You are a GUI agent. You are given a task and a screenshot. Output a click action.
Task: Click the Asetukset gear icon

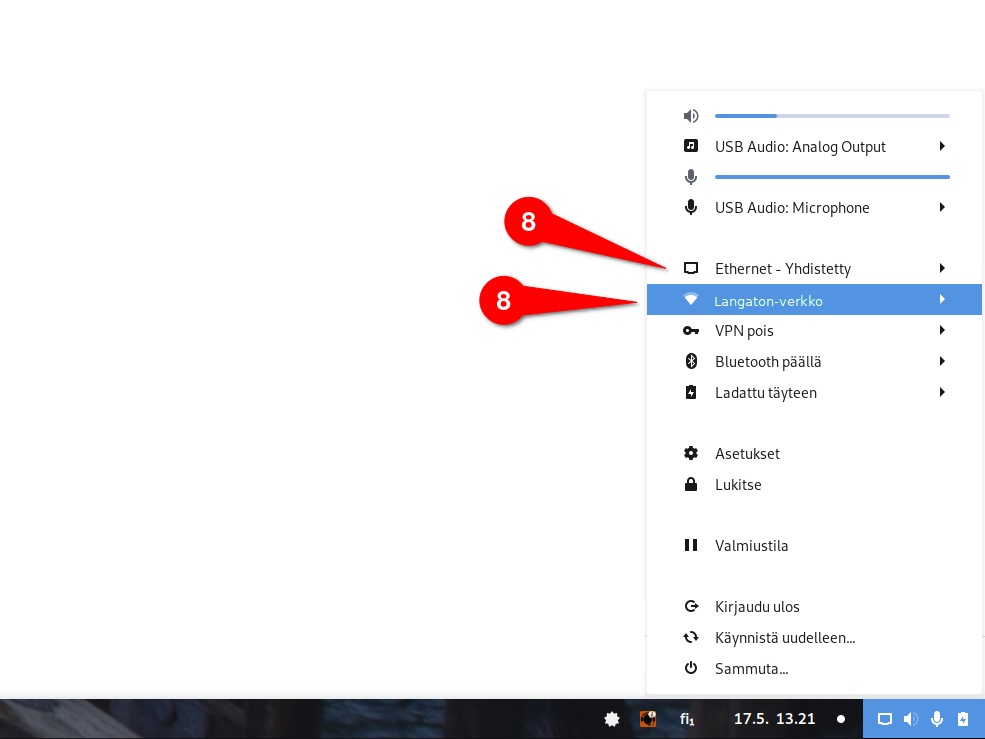tap(690, 453)
